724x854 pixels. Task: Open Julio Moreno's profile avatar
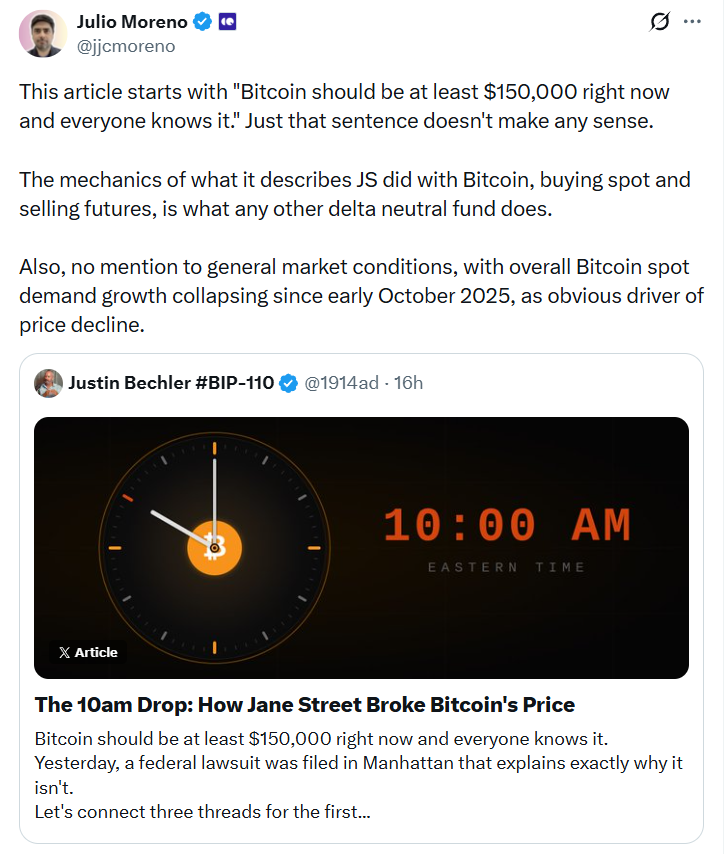click(42, 33)
